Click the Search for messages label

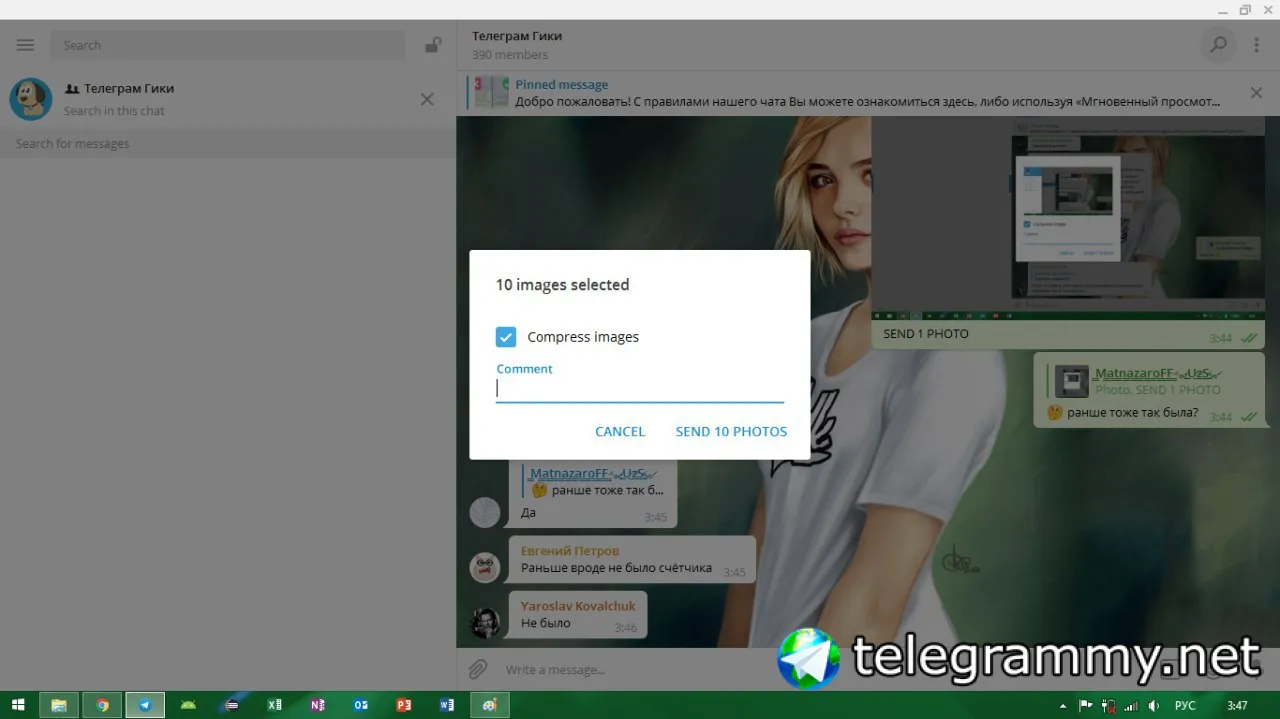coord(72,144)
